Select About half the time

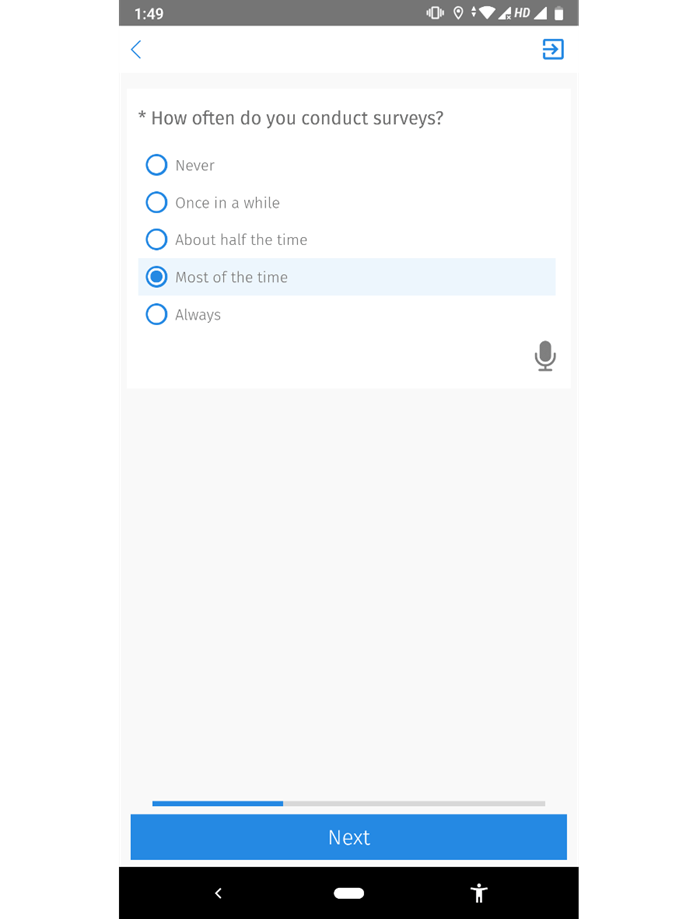(156, 239)
